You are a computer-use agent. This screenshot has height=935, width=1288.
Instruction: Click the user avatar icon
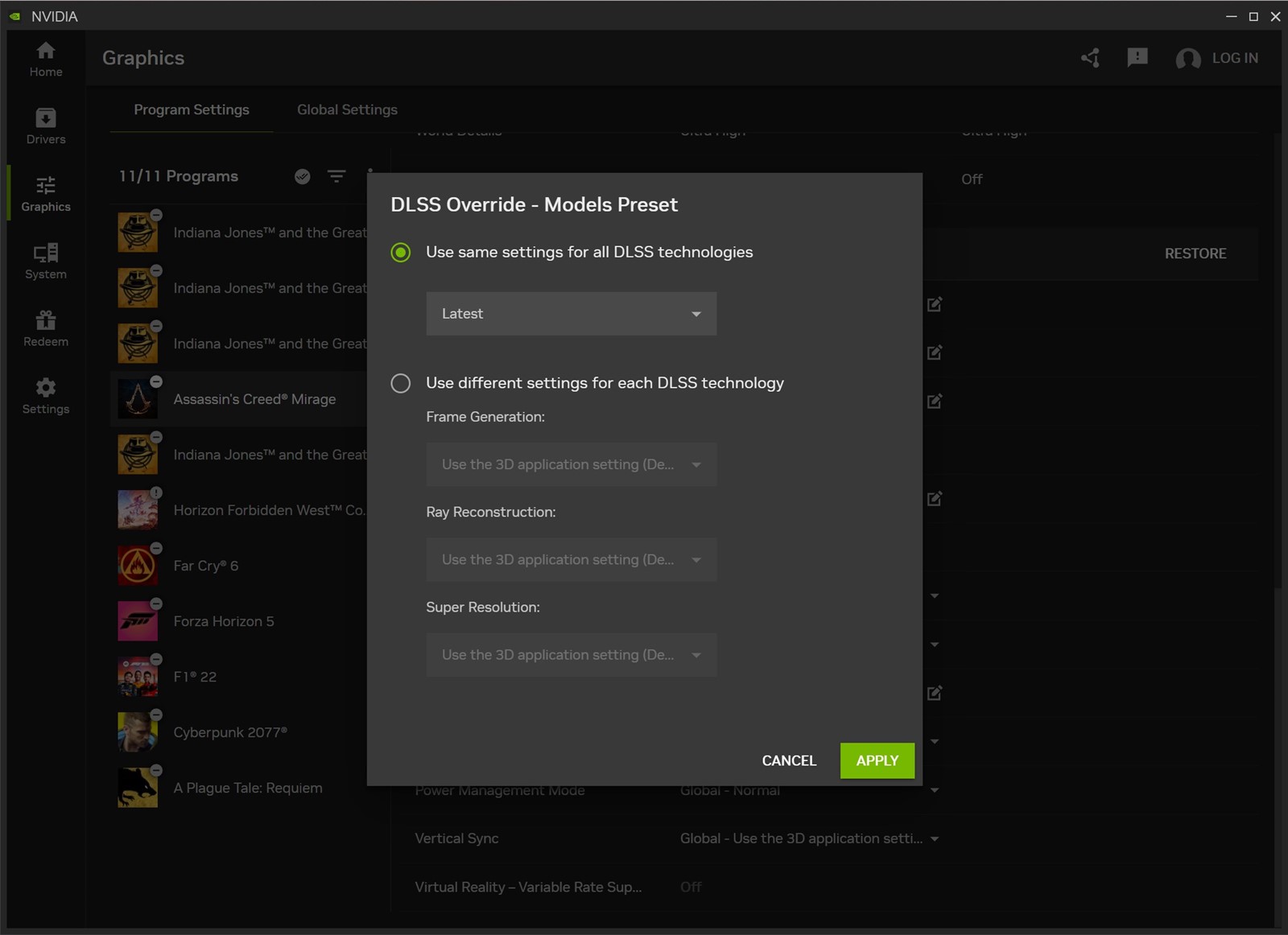[x=1188, y=59]
